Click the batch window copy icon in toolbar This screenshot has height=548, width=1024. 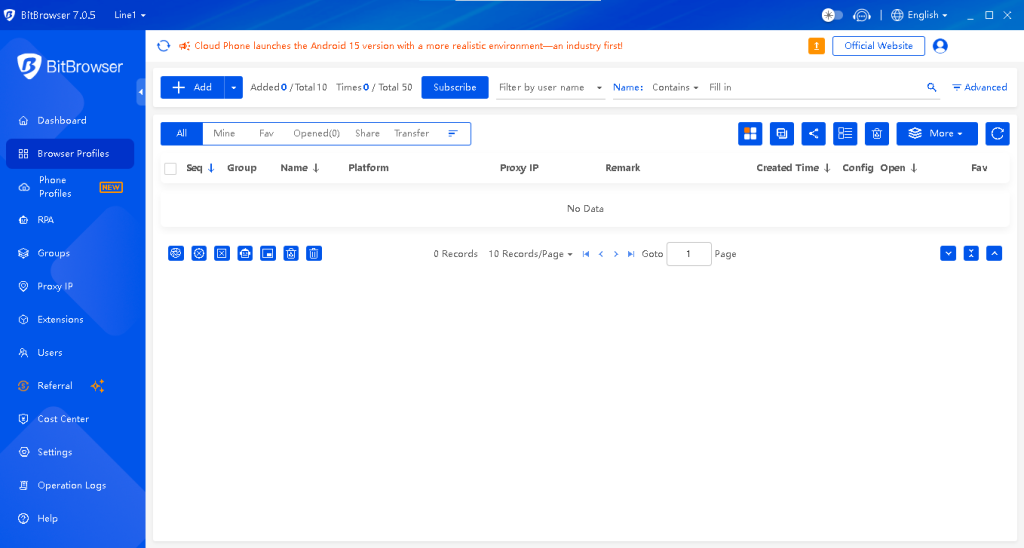pyautogui.click(x=782, y=133)
